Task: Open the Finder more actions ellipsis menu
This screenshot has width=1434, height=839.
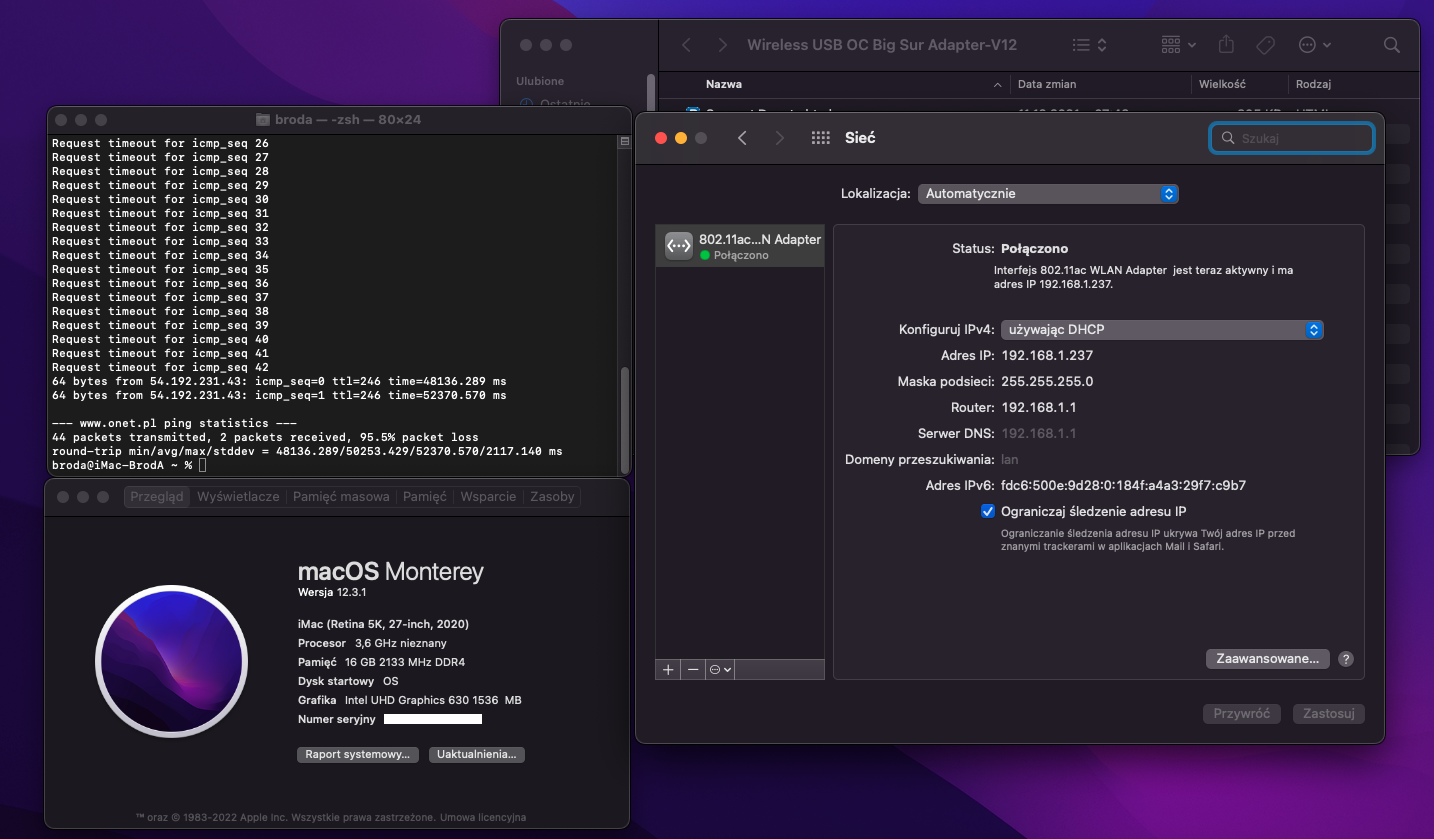Action: click(x=1314, y=45)
